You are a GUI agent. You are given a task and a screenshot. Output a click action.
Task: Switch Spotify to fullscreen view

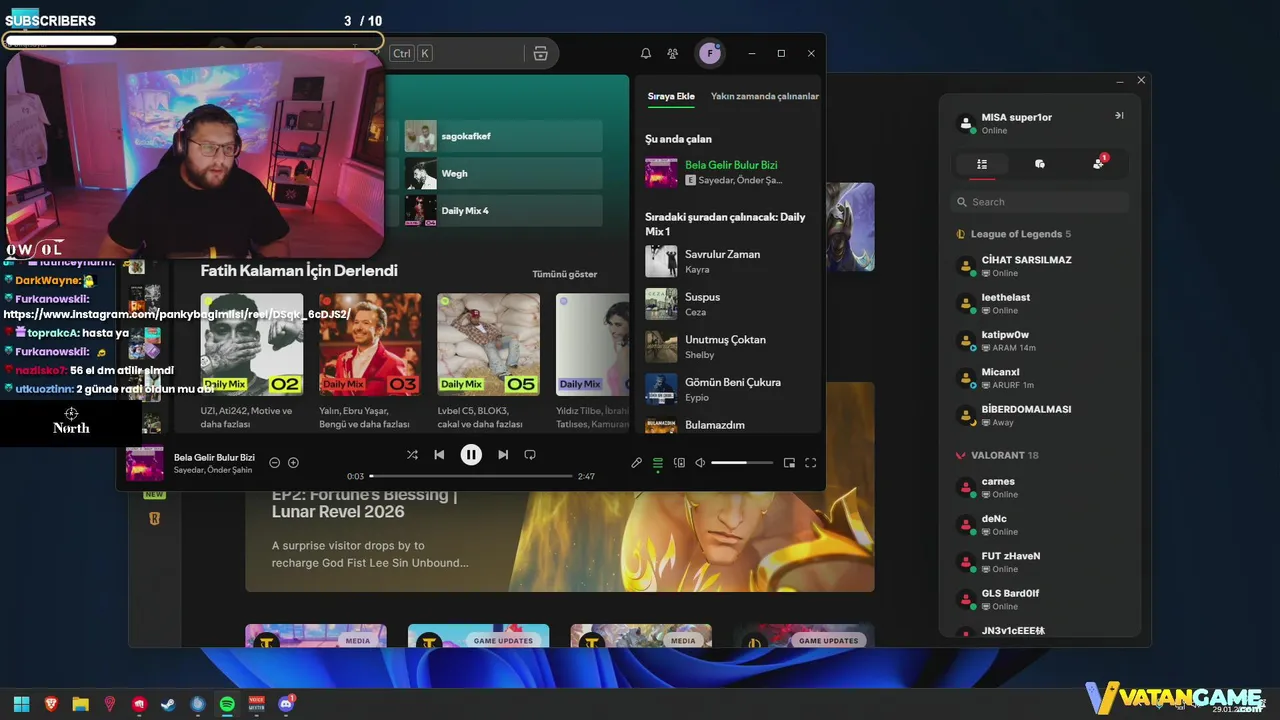click(x=811, y=463)
